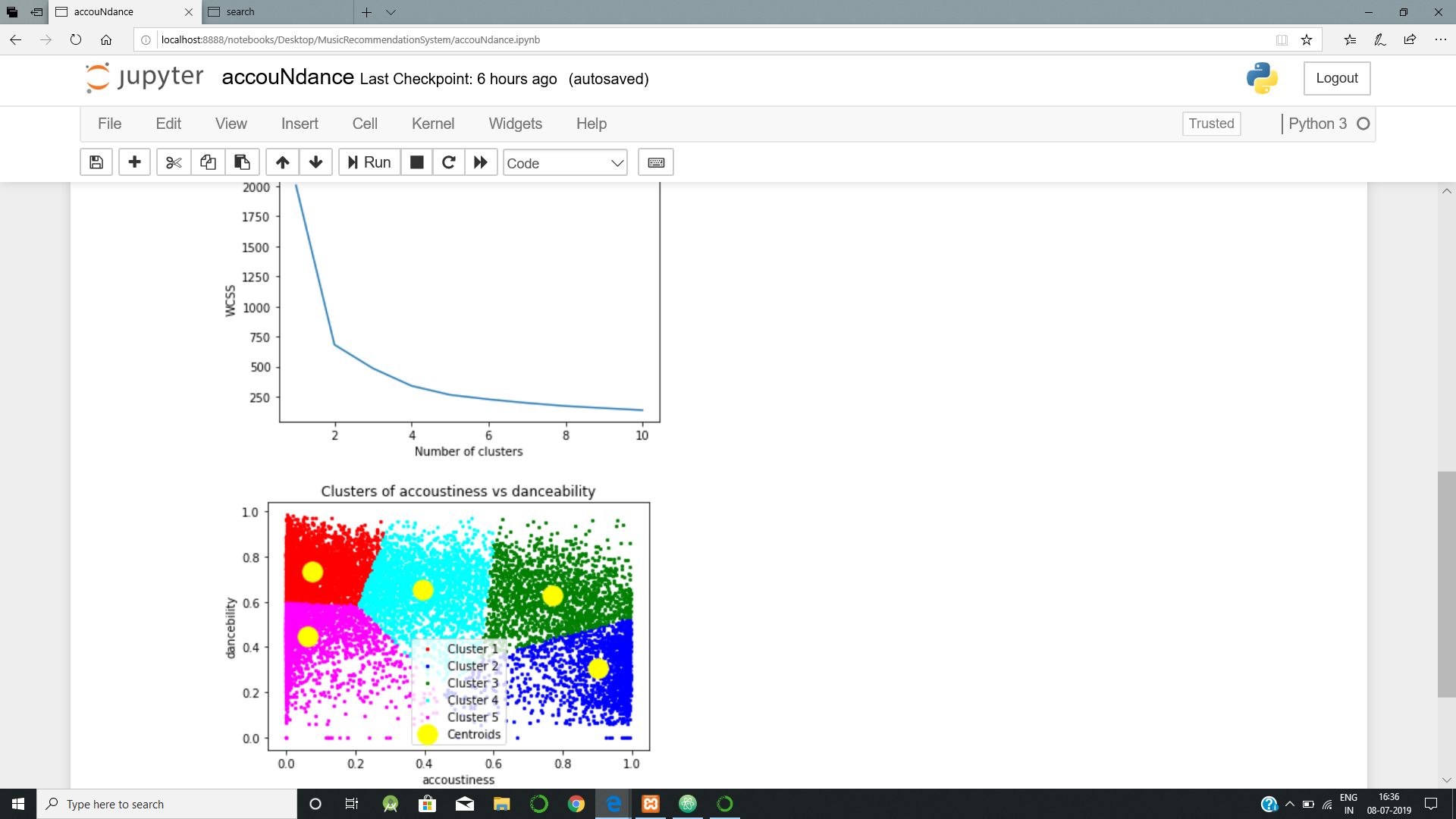Open Microsoft Edge on the taskbar
Image resolution: width=1456 pixels, height=819 pixels.
pyautogui.click(x=613, y=804)
